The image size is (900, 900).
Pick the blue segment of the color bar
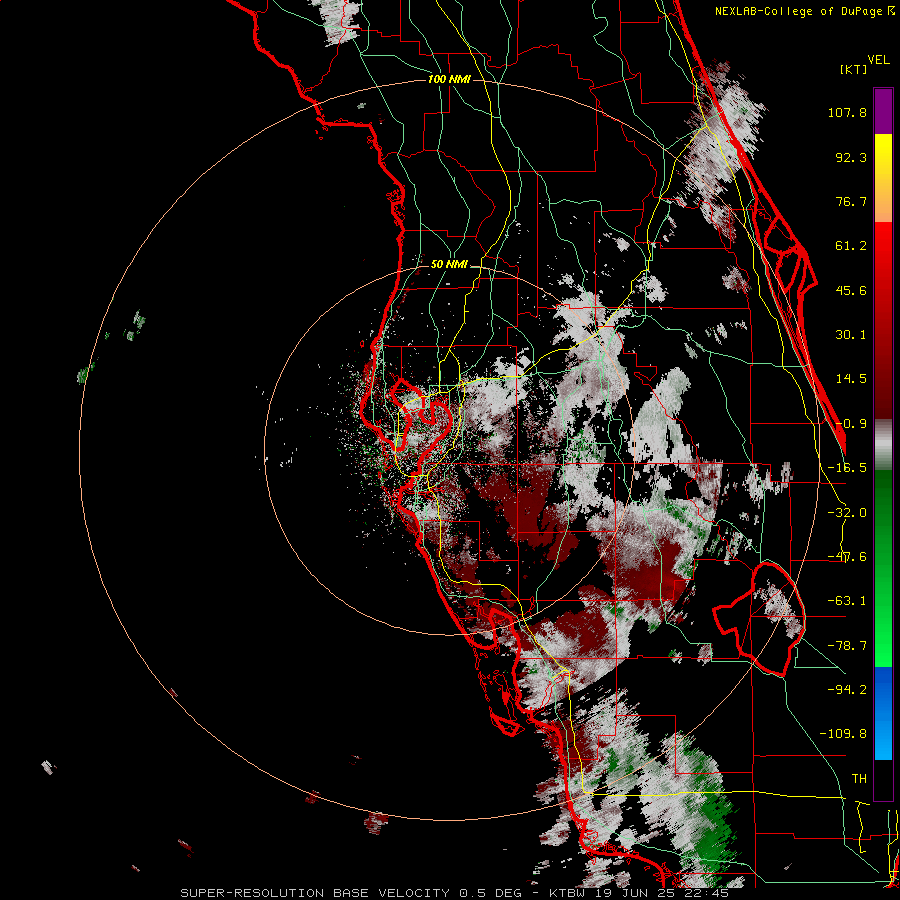(x=883, y=713)
